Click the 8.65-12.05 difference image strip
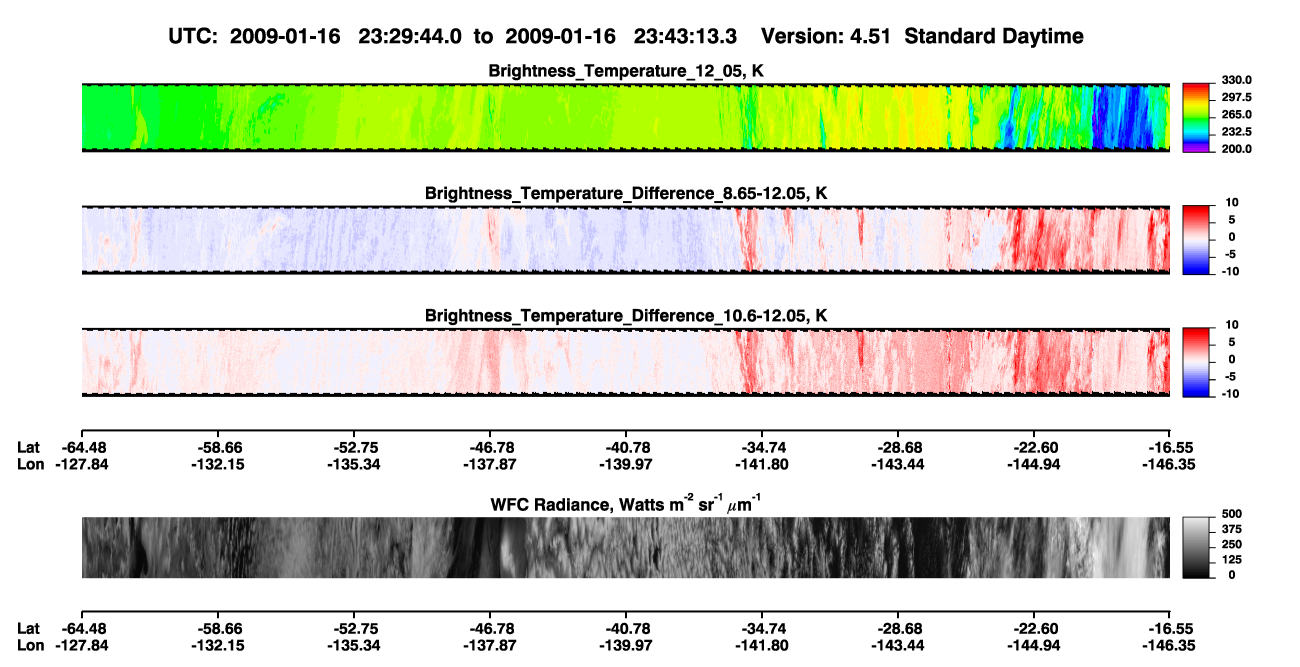The image size is (1300, 667). point(625,240)
